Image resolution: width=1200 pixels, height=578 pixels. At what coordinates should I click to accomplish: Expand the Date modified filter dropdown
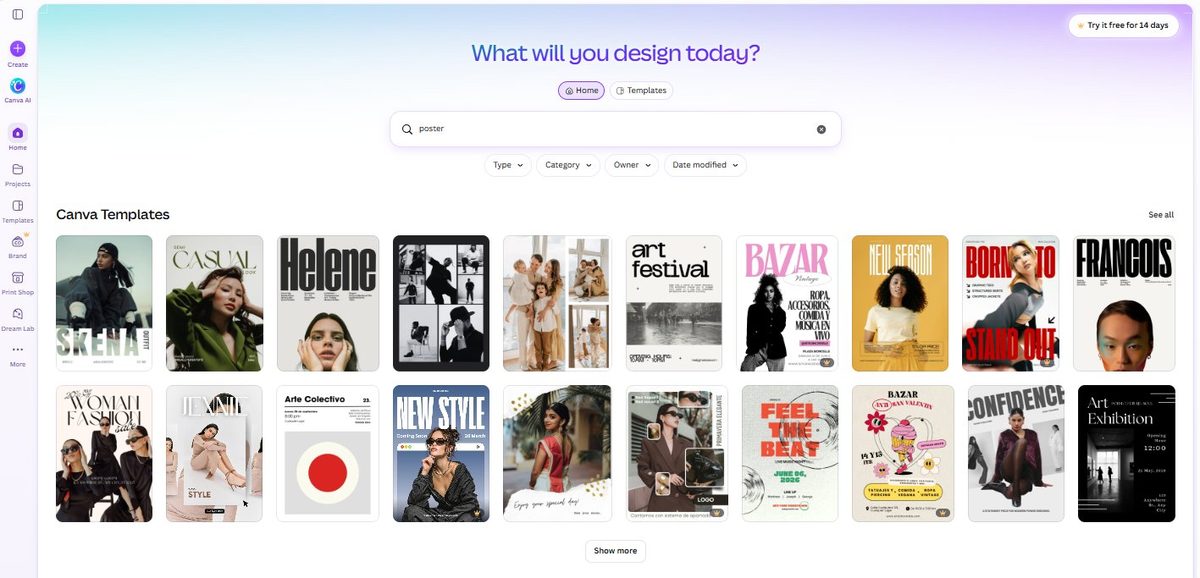705,165
